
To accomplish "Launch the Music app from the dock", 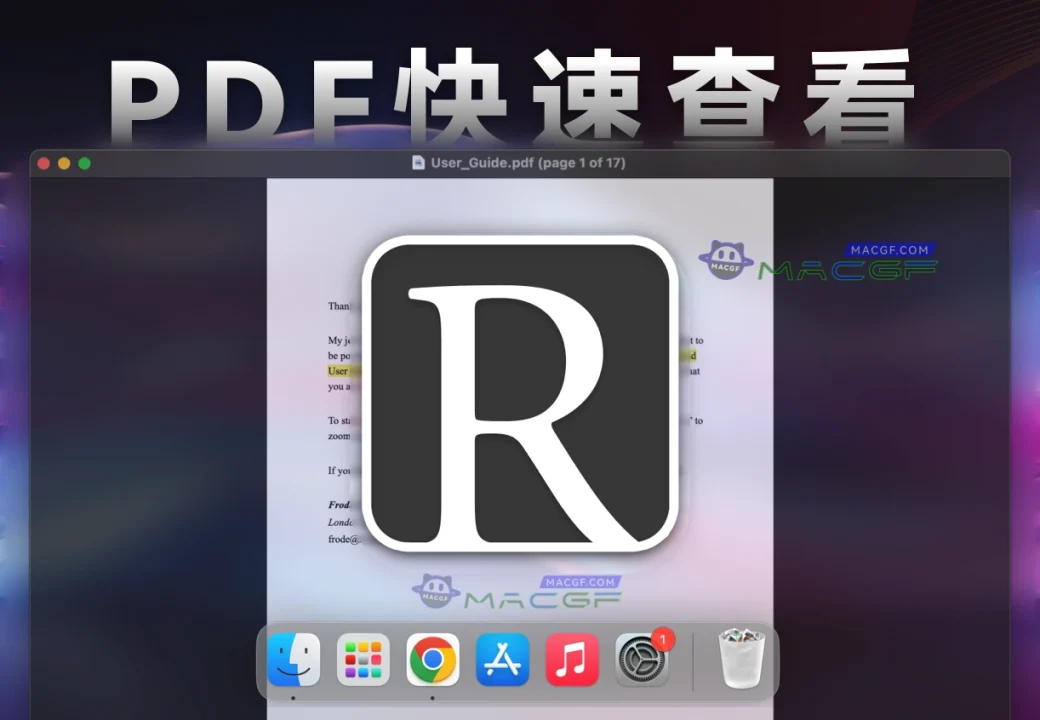I will (x=572, y=660).
